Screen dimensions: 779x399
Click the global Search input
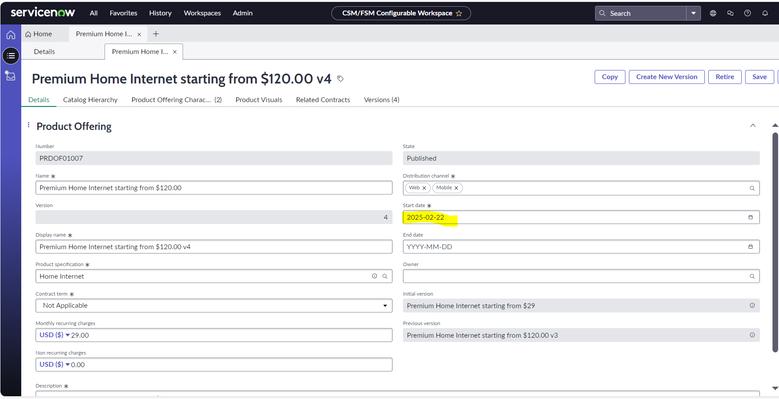pyautogui.click(x=641, y=13)
